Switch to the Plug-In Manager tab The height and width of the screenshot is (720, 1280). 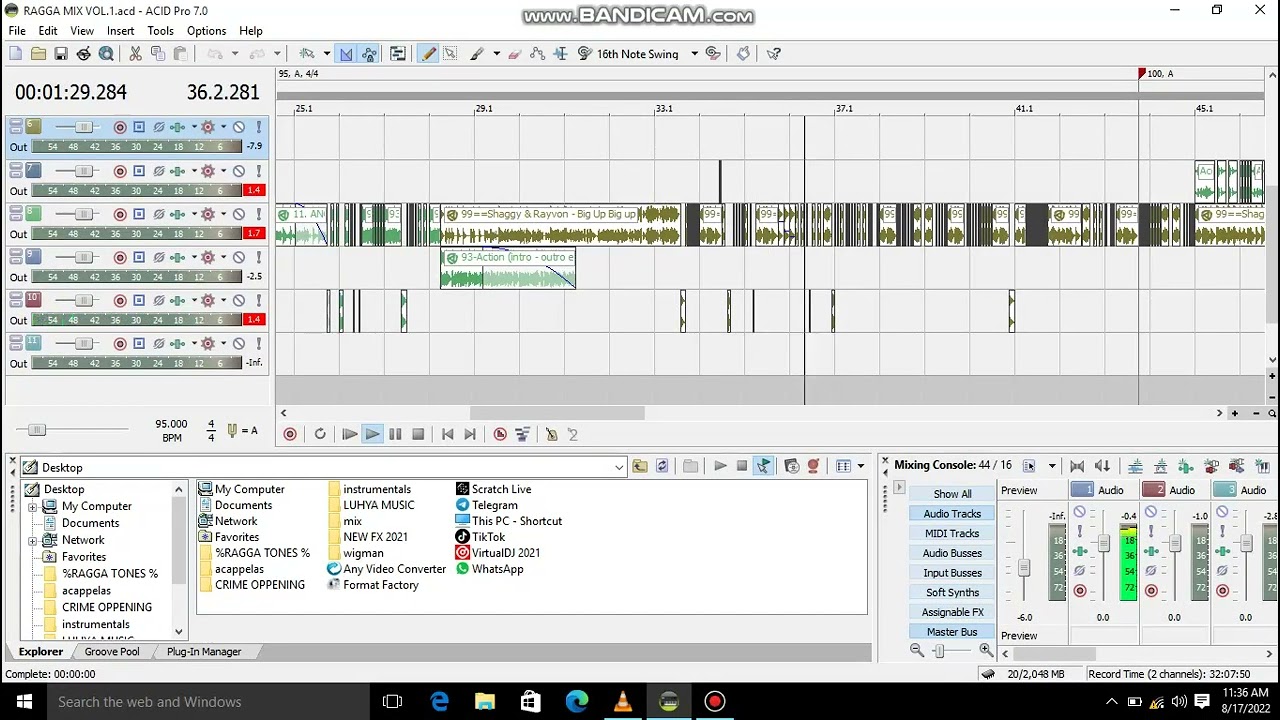(204, 652)
